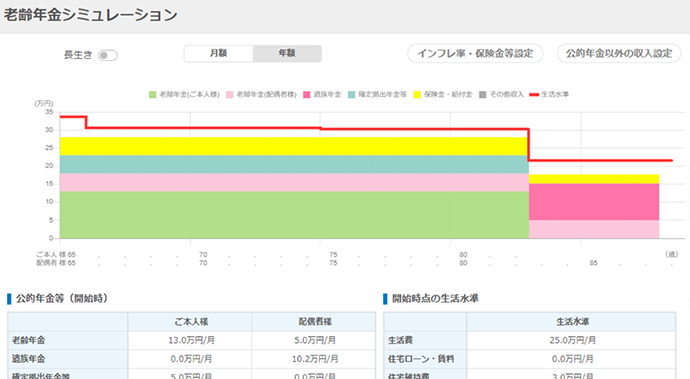
Task: Click gray その他収入 legend swatch
Action: tap(483, 95)
